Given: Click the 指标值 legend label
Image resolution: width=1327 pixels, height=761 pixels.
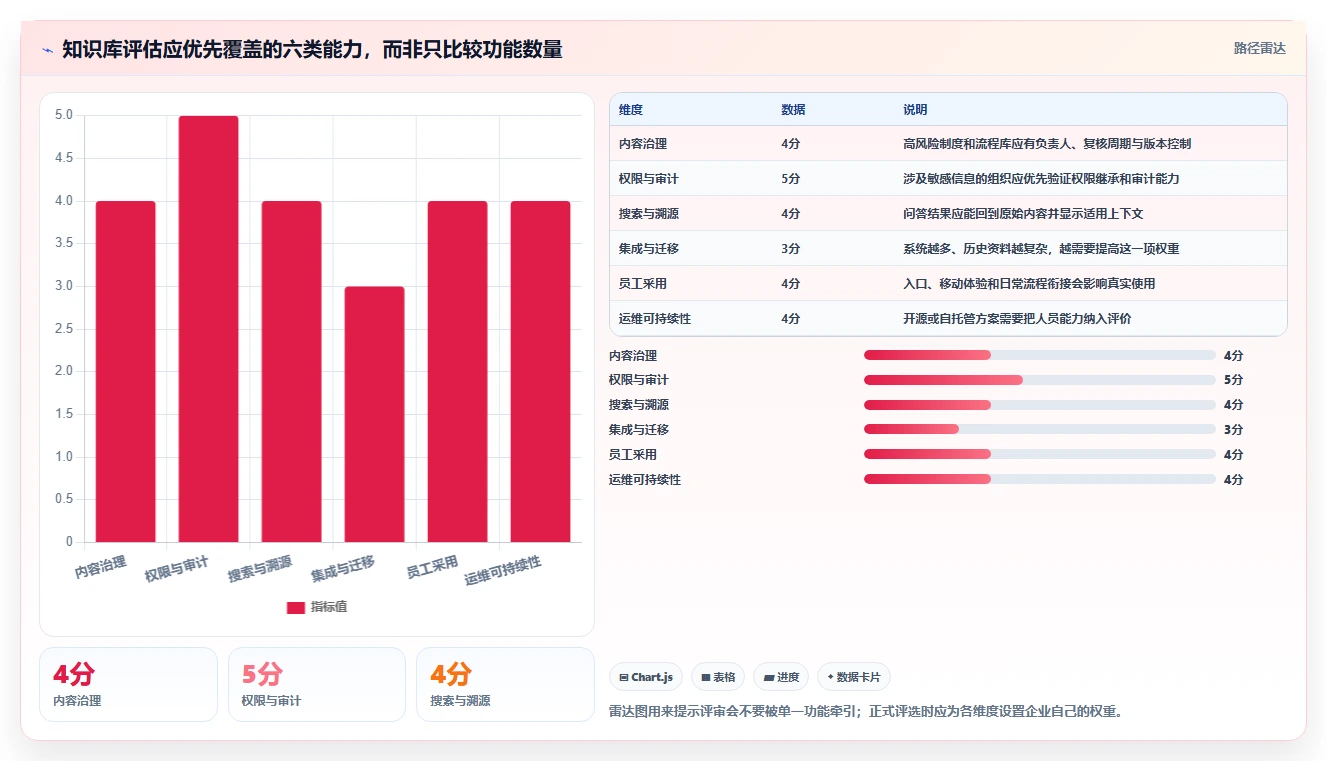Looking at the screenshot, I should [329, 607].
